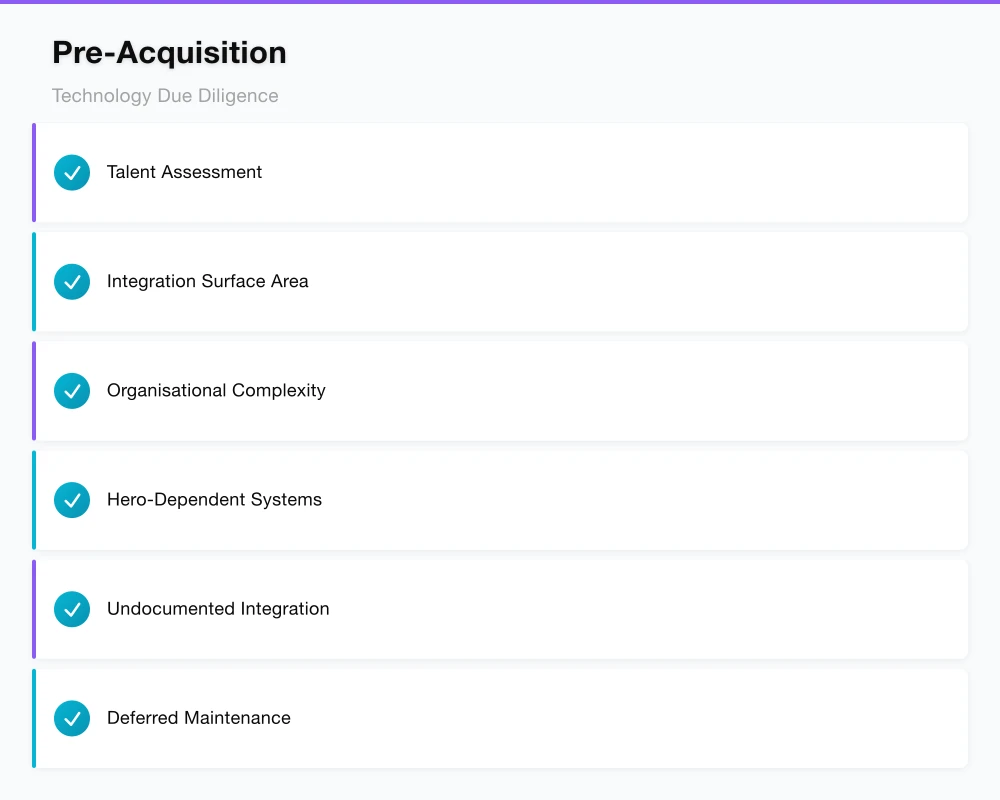
Task: Select the Technology Due Diligence subtitle
Action: pyautogui.click(x=165, y=95)
